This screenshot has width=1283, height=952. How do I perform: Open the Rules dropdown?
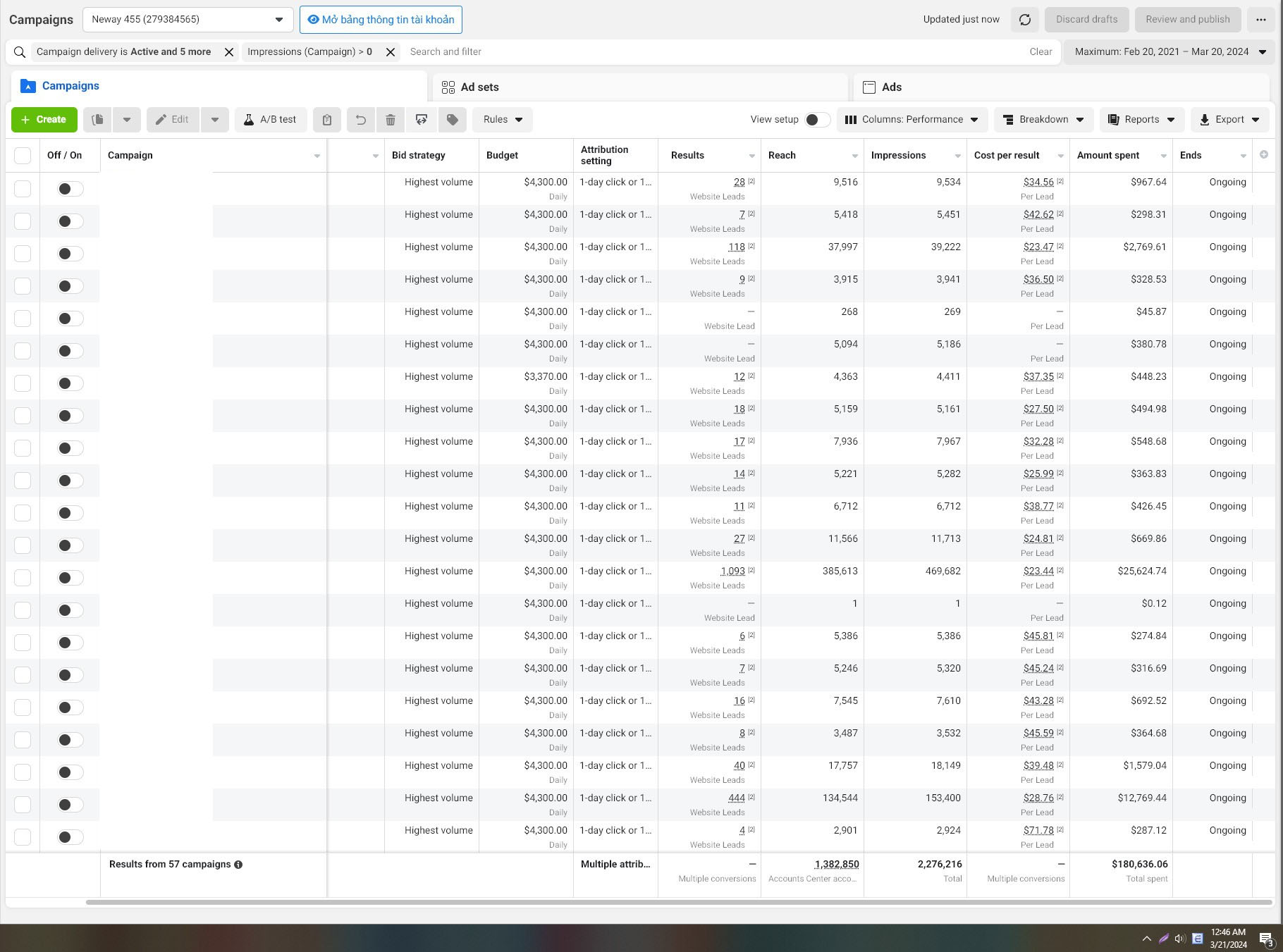coord(503,120)
